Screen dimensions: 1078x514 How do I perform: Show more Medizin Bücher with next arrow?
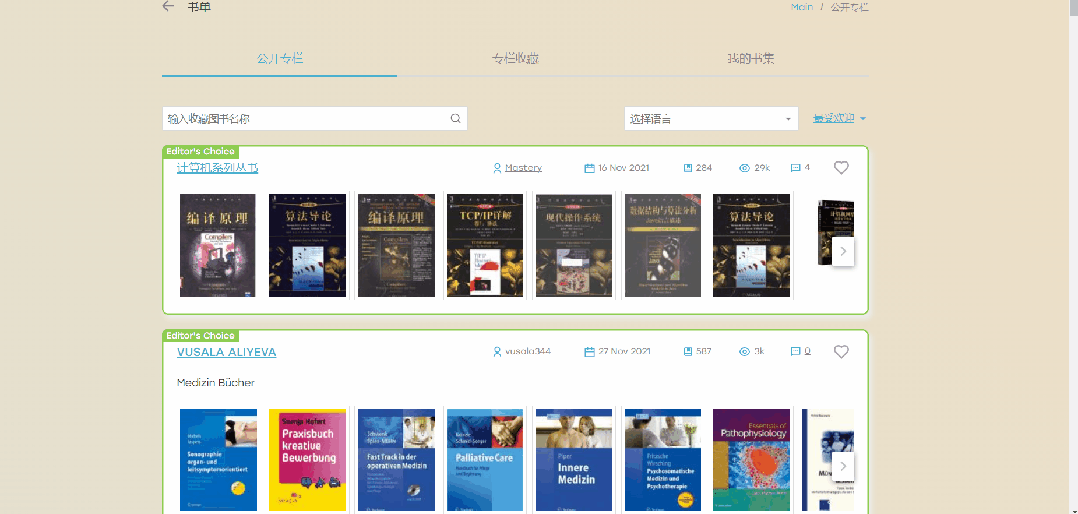(843, 465)
